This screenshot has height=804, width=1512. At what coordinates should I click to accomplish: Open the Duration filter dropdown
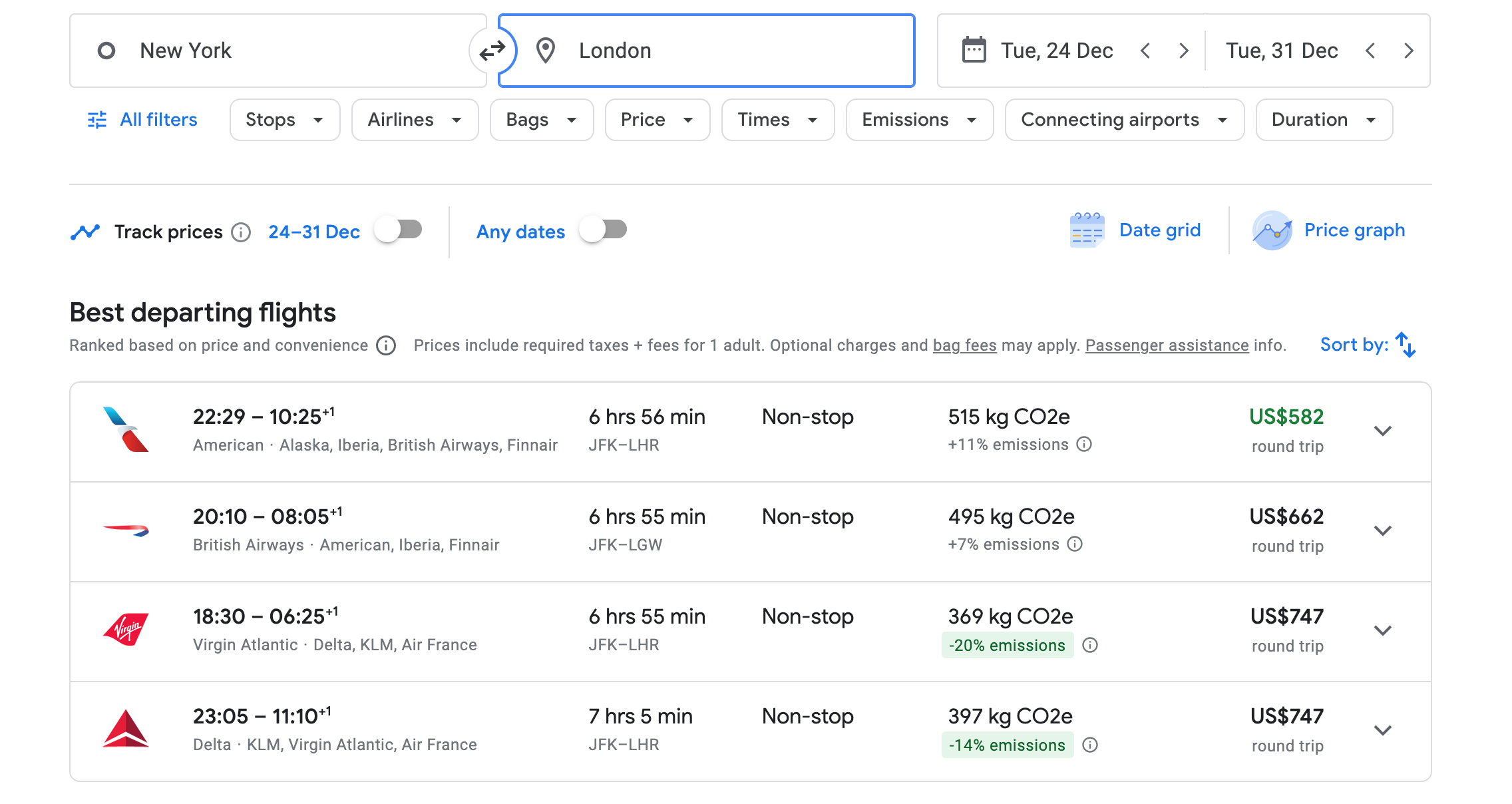pyautogui.click(x=1324, y=120)
